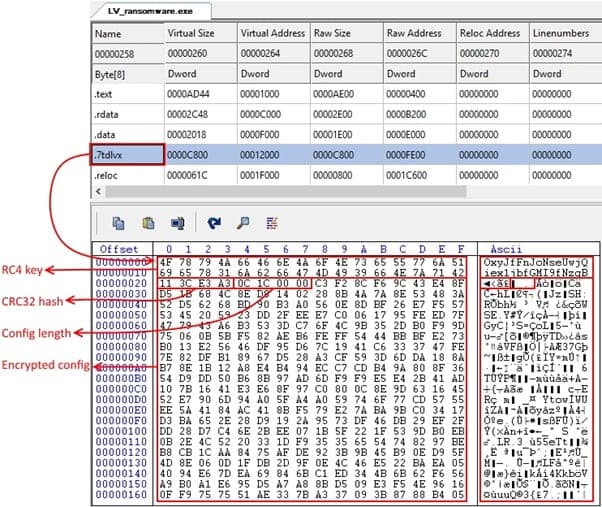Click the Paste icon in the hex toolbar
The width and height of the screenshot is (602, 507).
(x=148, y=223)
